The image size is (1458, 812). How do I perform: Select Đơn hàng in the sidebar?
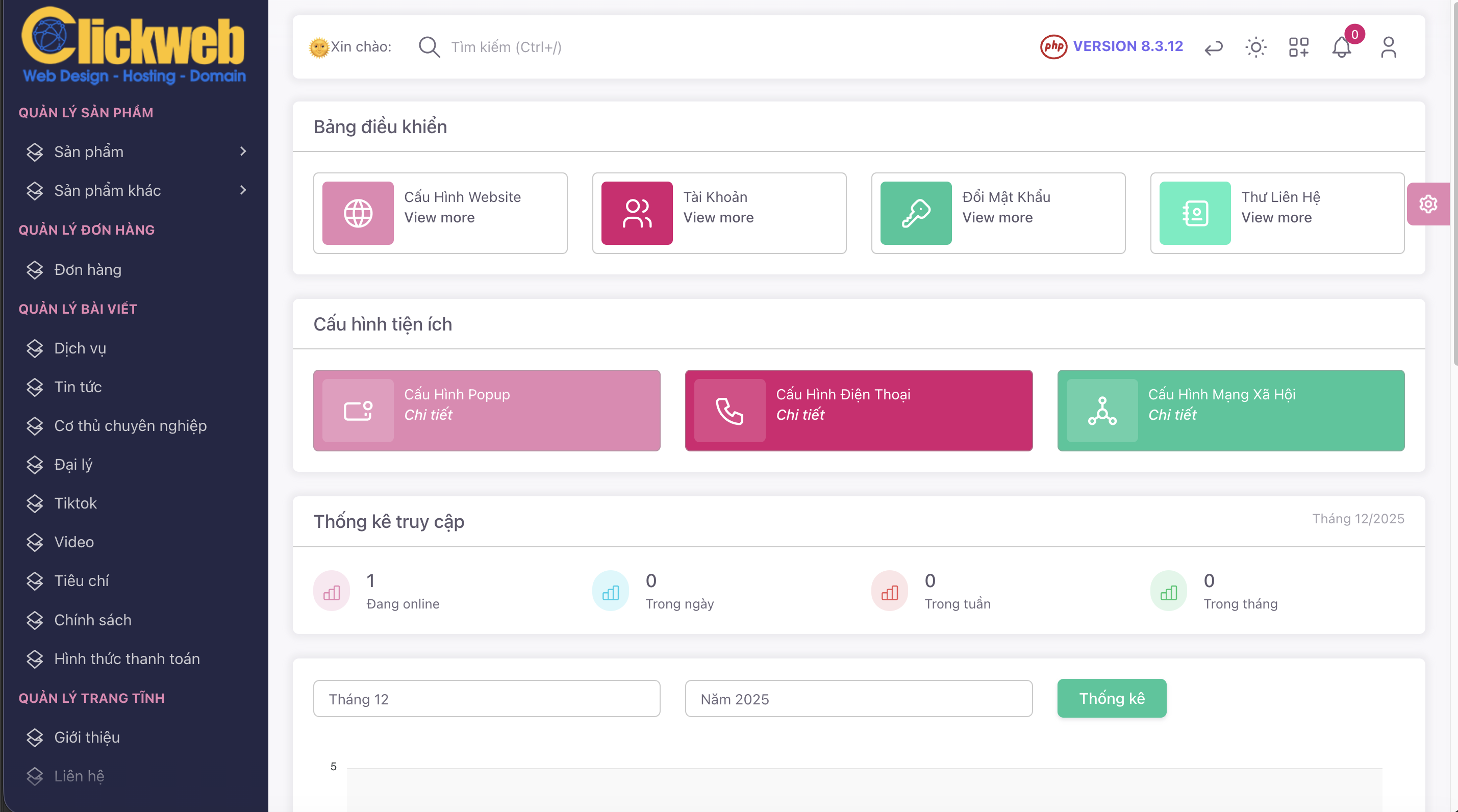pos(88,269)
